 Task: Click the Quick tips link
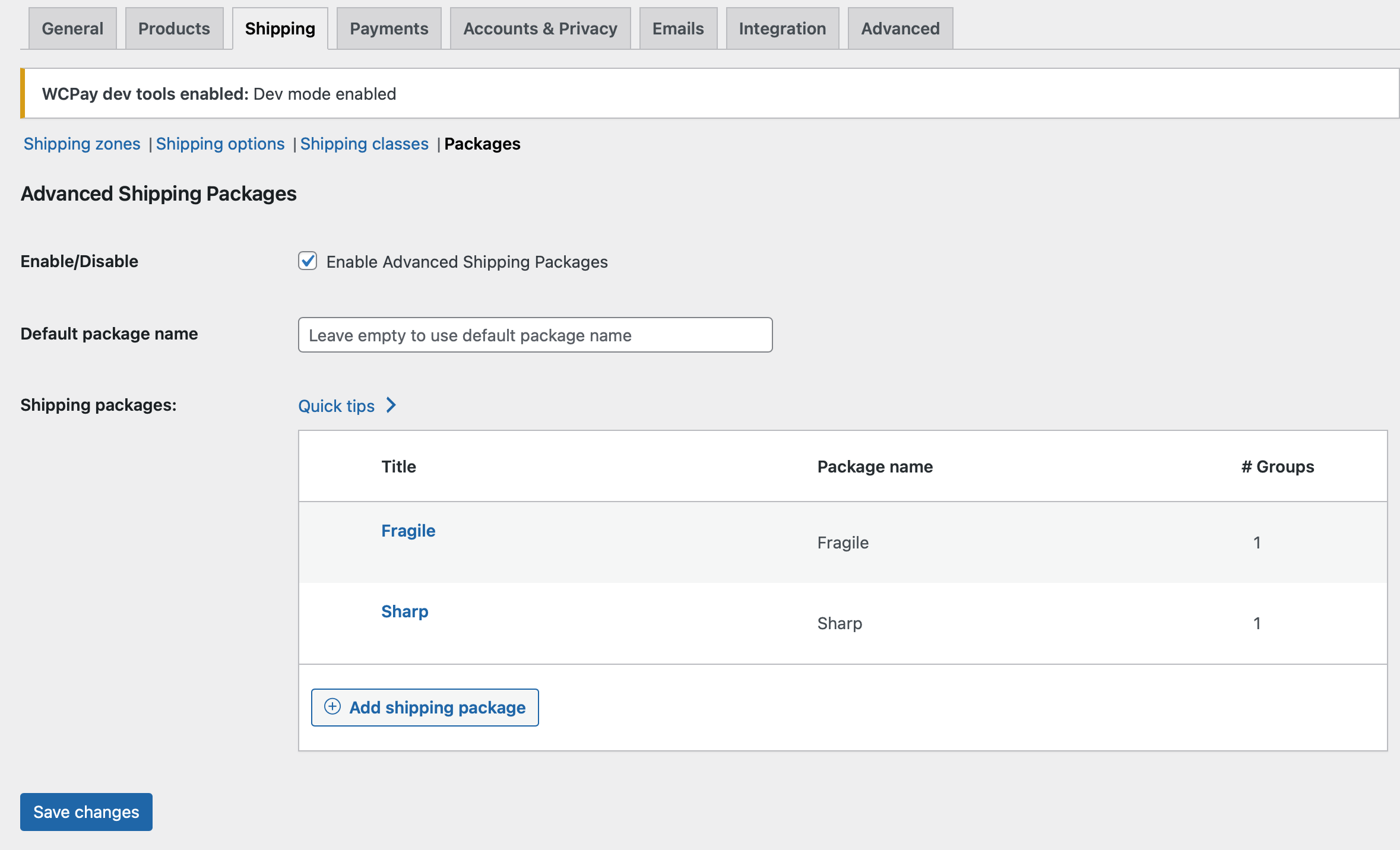tap(337, 406)
